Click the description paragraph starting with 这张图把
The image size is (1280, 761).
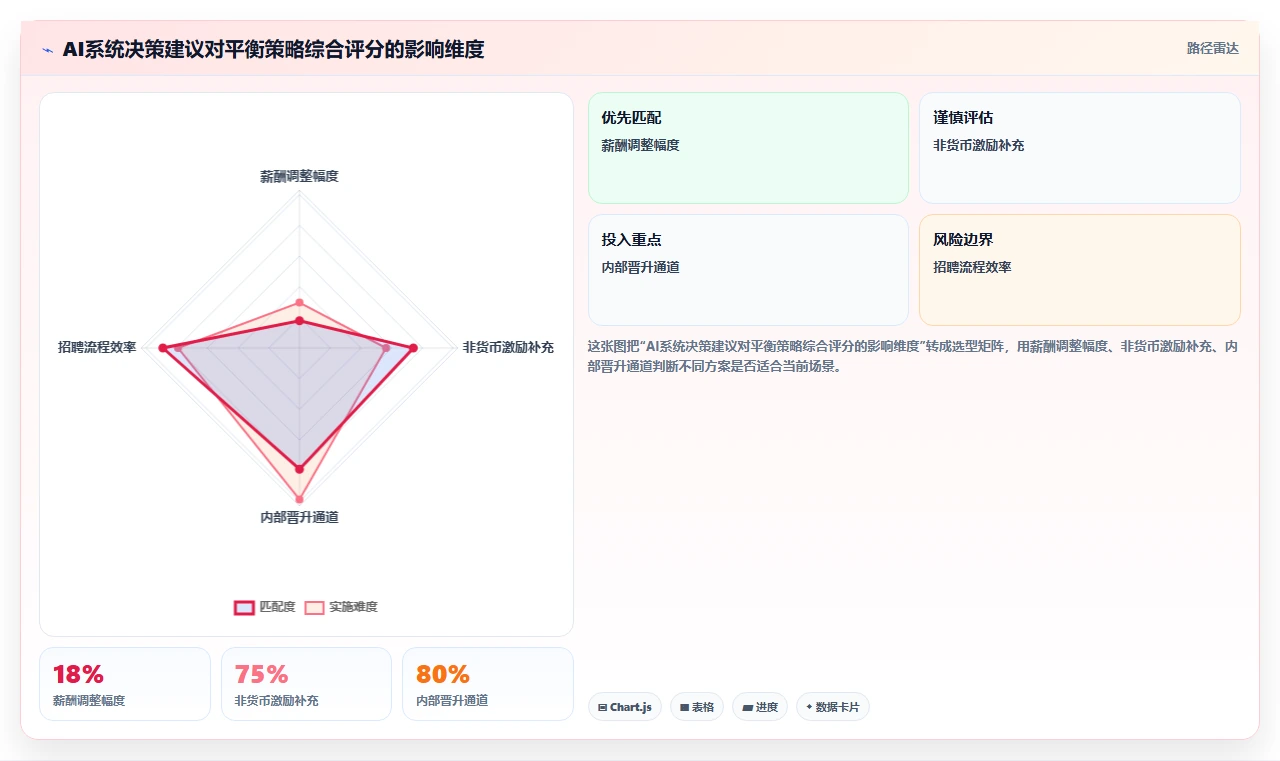(913, 356)
